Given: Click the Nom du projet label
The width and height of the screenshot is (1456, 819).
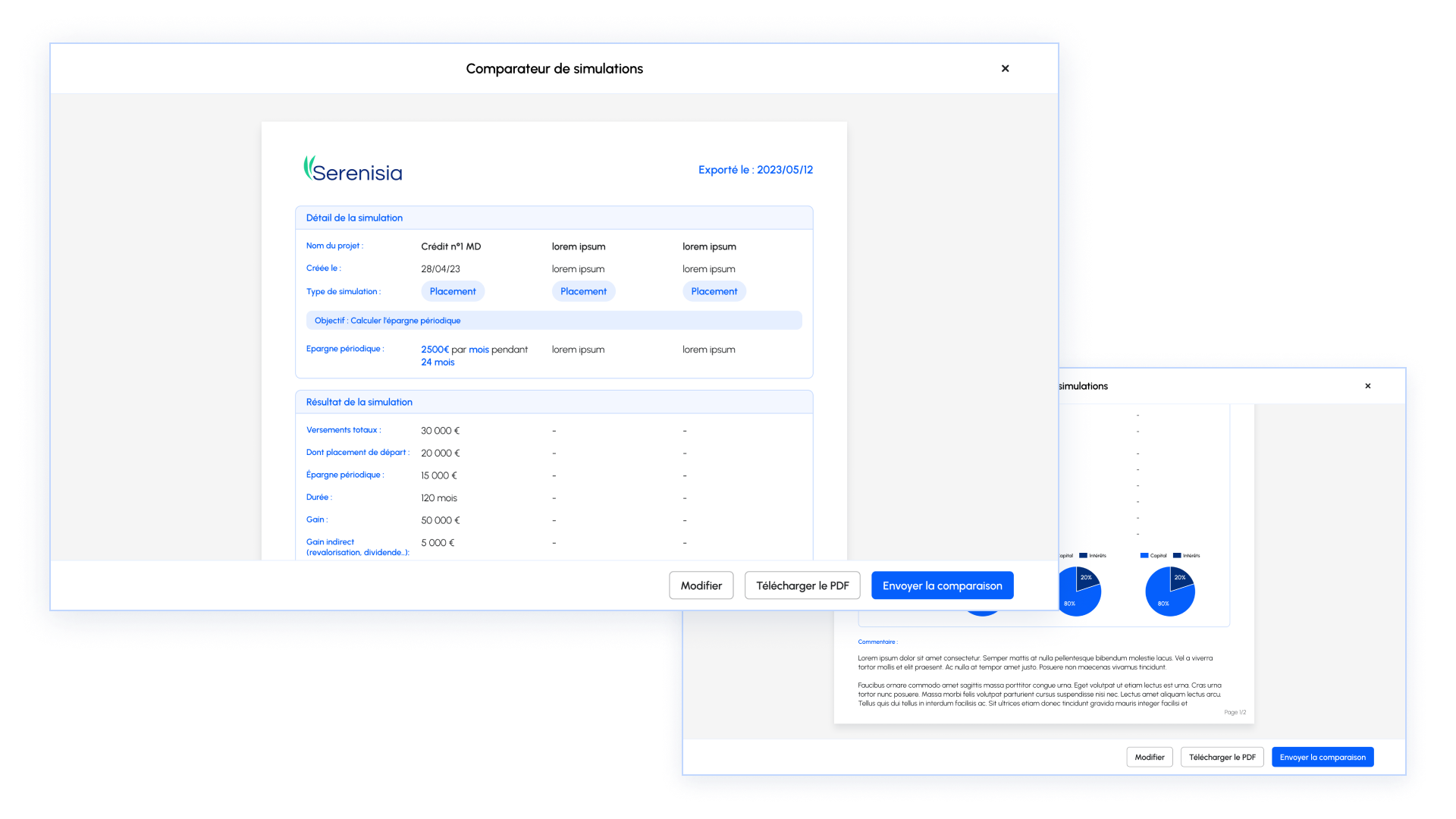Looking at the screenshot, I should [334, 246].
